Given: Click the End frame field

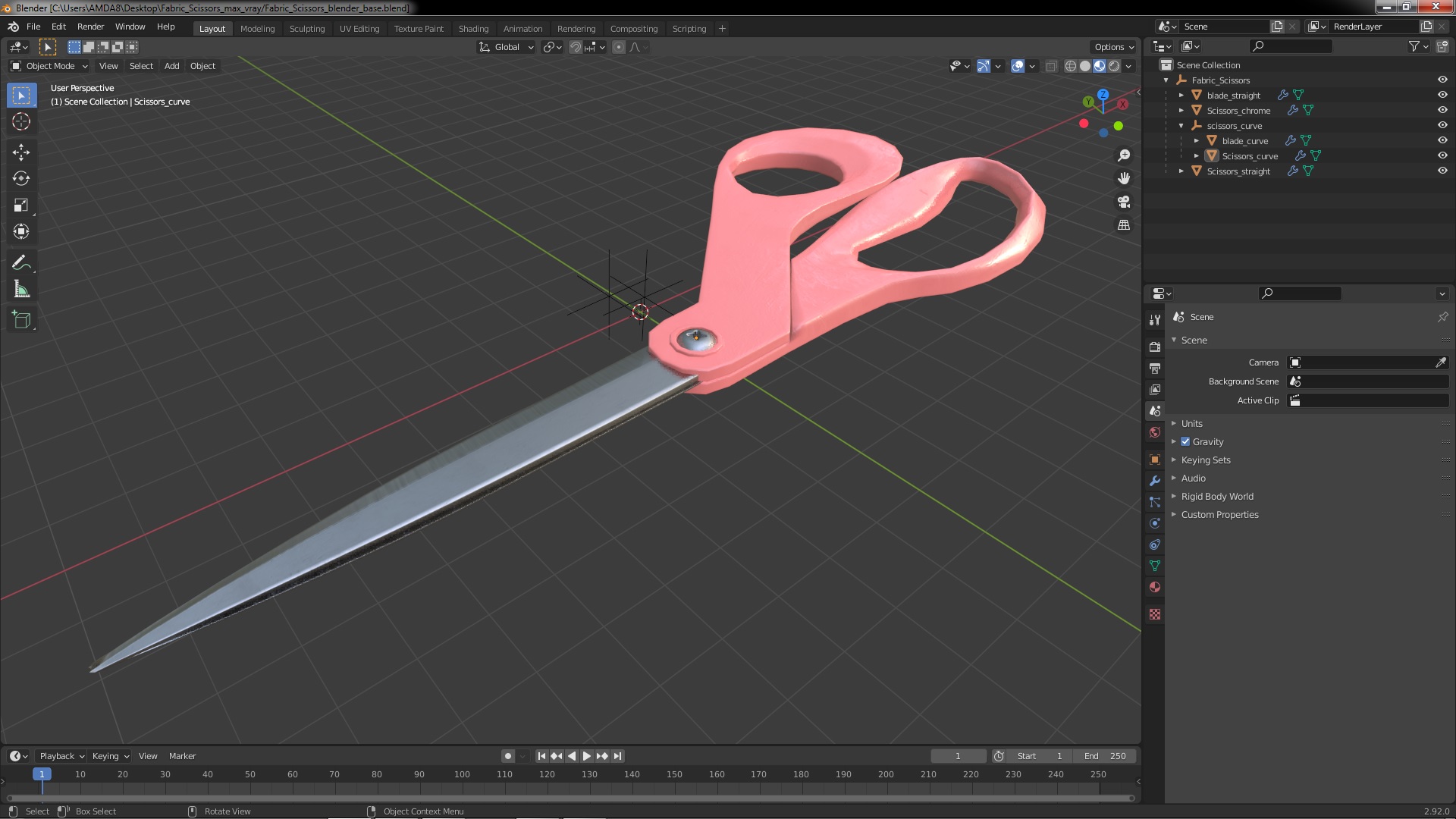Looking at the screenshot, I should pyautogui.click(x=1106, y=756).
